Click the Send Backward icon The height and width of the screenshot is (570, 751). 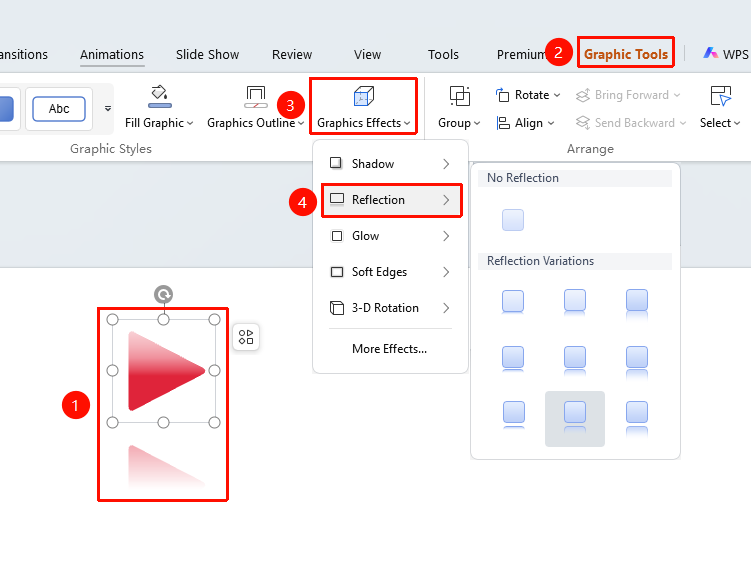(582, 123)
